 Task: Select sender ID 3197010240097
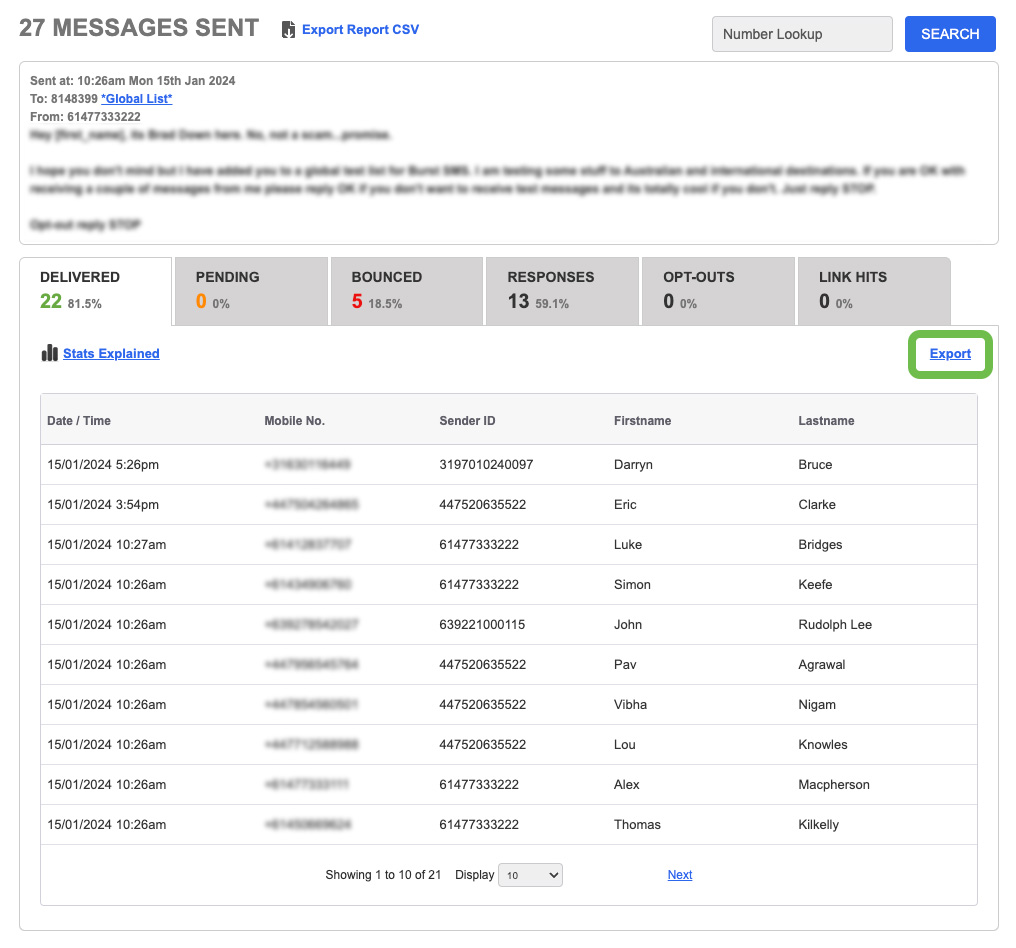[x=486, y=465]
